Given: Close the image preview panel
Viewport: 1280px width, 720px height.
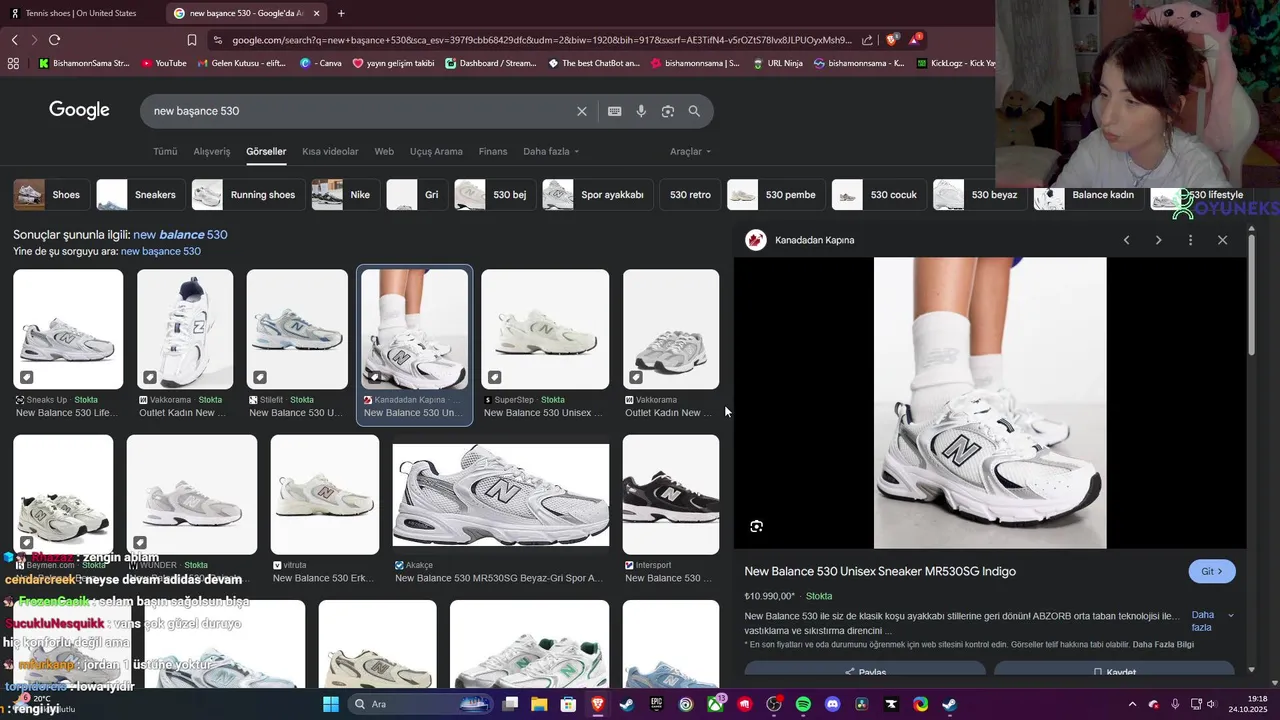Looking at the screenshot, I should coord(1222,240).
